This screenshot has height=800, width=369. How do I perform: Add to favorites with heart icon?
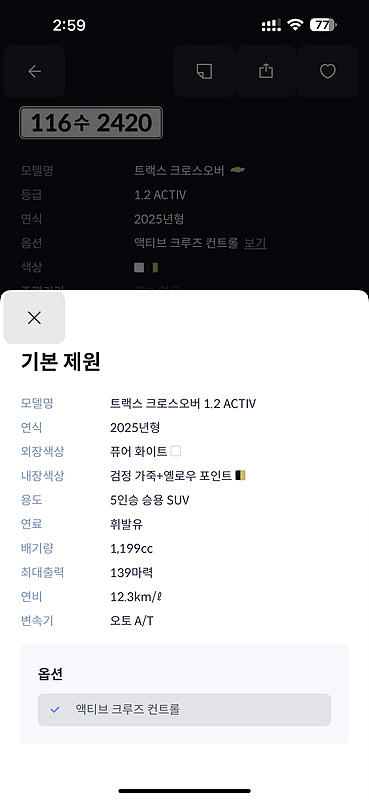click(x=328, y=71)
